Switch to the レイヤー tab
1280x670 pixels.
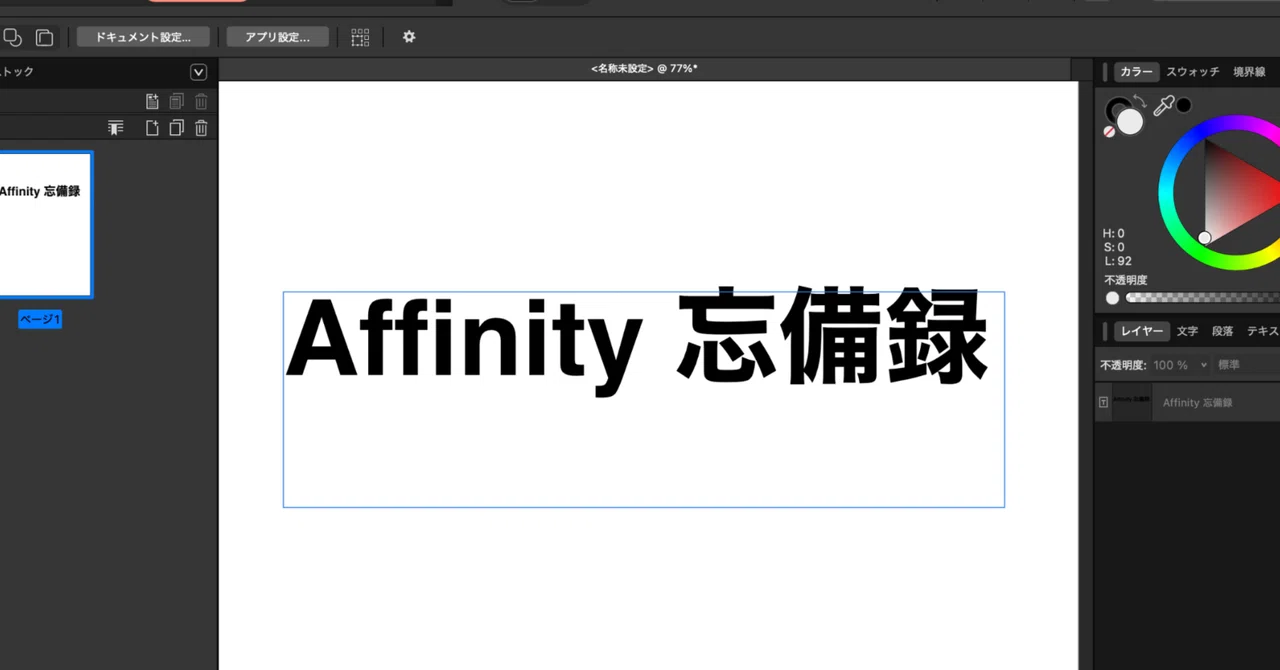pos(1141,331)
